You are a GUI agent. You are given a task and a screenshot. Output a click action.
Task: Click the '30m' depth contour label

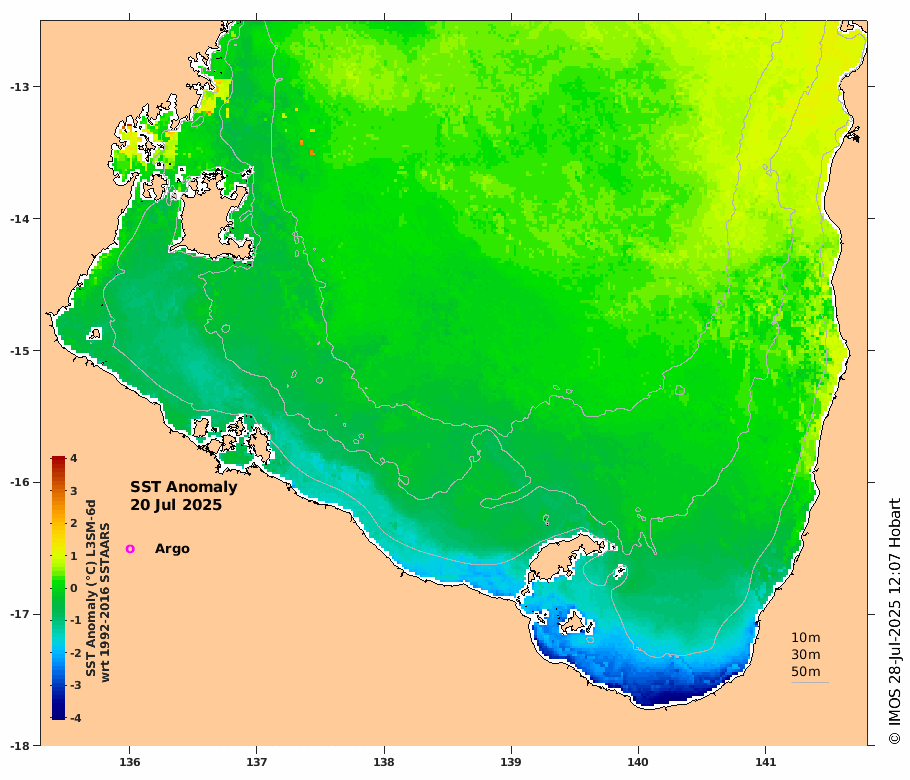(805, 654)
